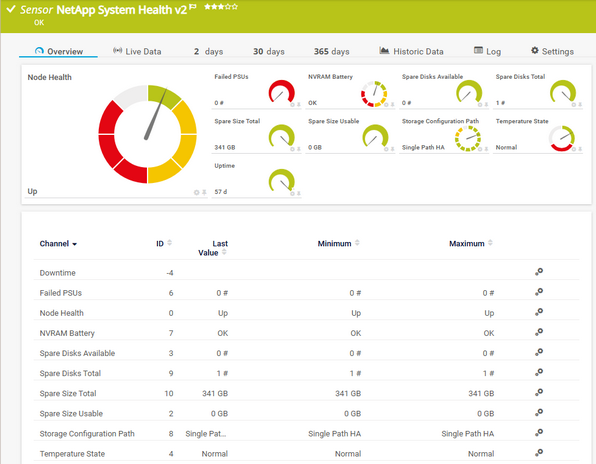Open channel settings for the Downtime row
Viewport: 596px width, 464px height.
539,272
